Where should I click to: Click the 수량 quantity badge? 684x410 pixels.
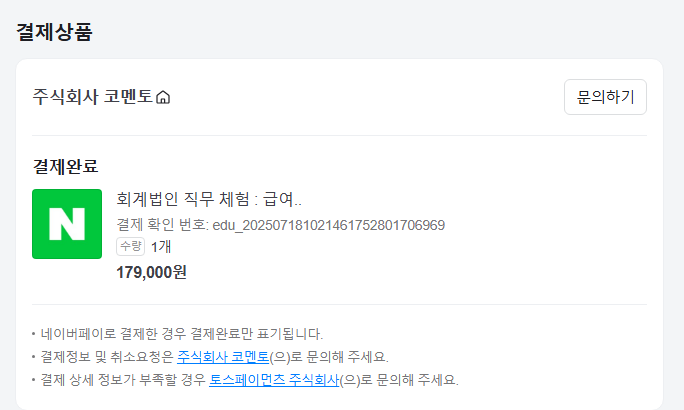click(131, 246)
